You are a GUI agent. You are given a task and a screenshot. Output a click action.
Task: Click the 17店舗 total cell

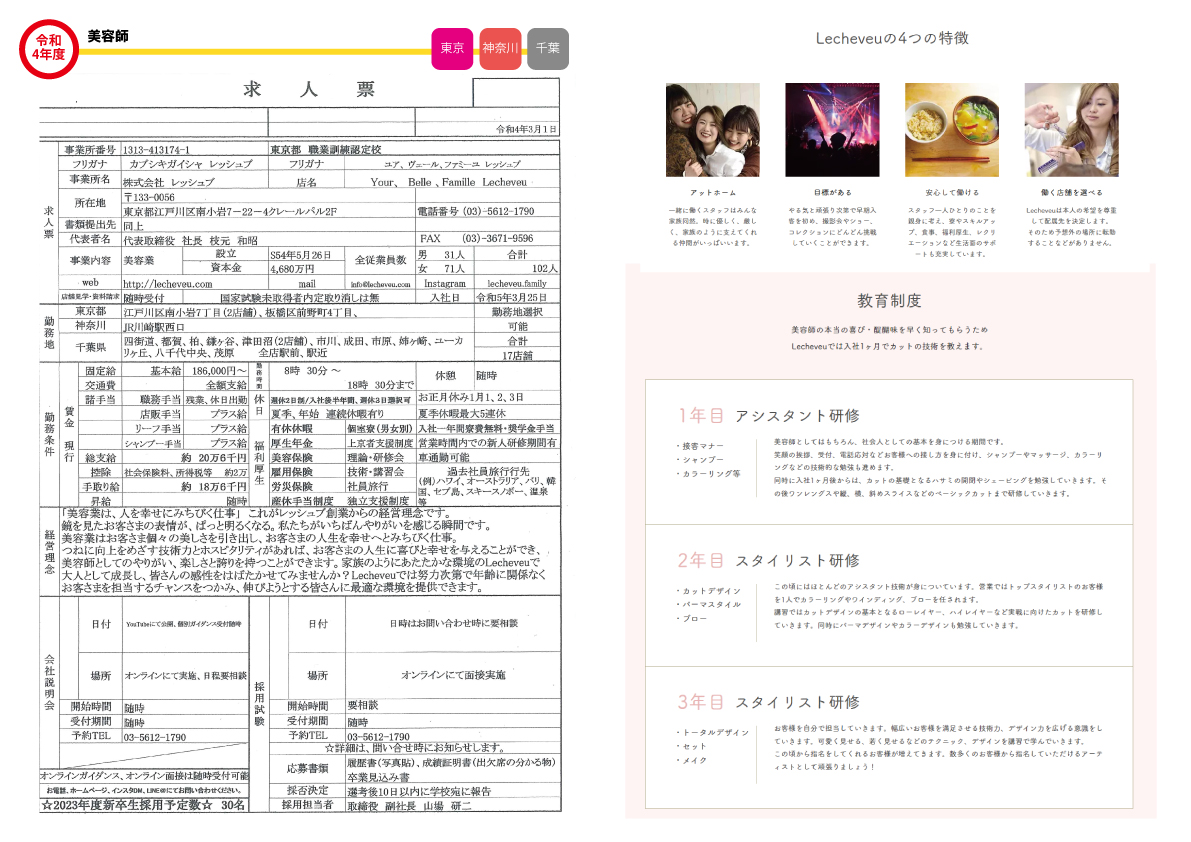(517, 355)
